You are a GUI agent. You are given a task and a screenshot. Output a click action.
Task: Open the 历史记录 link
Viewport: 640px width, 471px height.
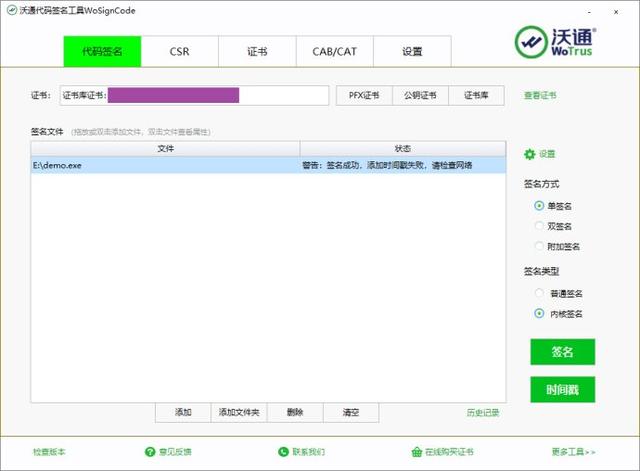click(x=483, y=413)
